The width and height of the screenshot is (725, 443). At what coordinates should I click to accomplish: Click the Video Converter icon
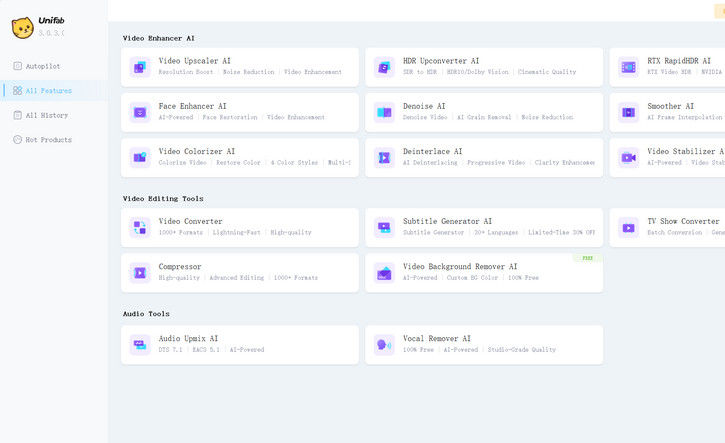pos(140,228)
